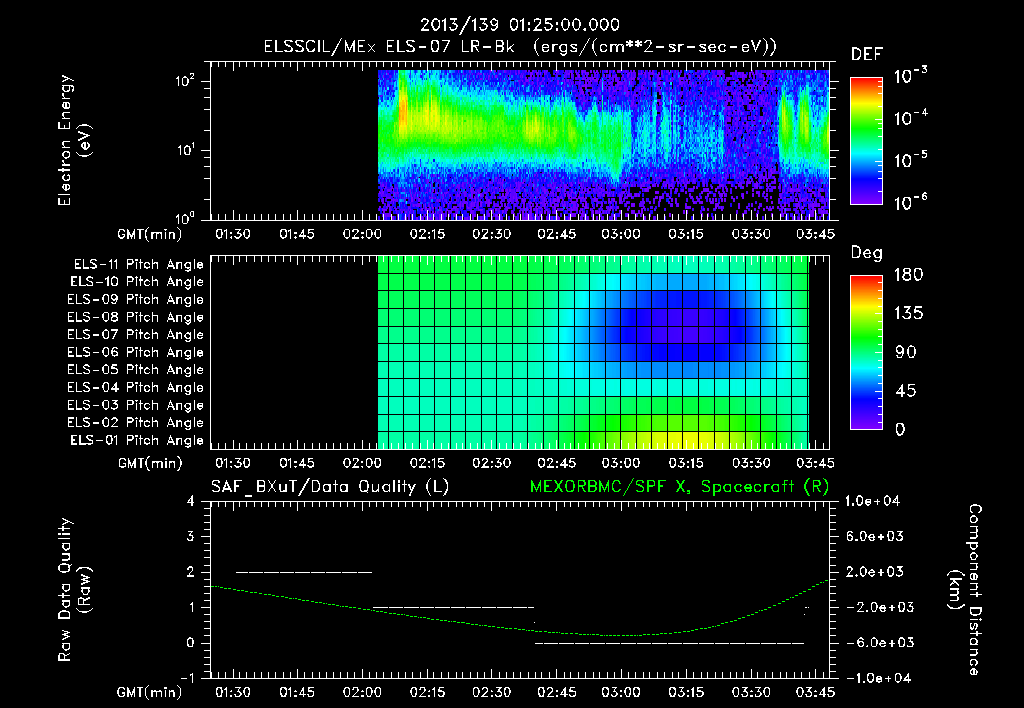Click the ELS-06 Pitch Angle row label
This screenshot has height=708, width=1024.
coord(135,353)
